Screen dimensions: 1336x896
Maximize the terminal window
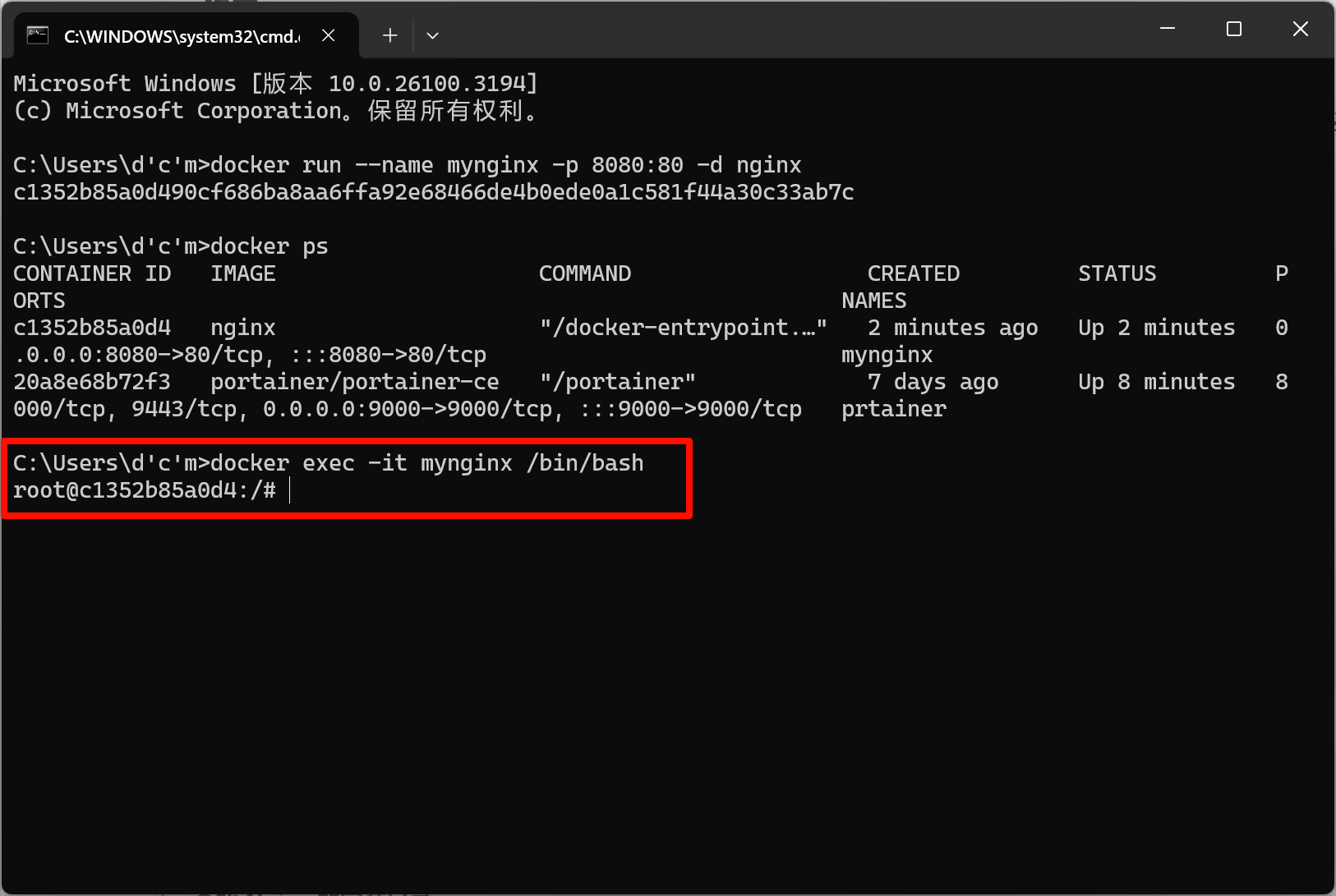[1233, 29]
